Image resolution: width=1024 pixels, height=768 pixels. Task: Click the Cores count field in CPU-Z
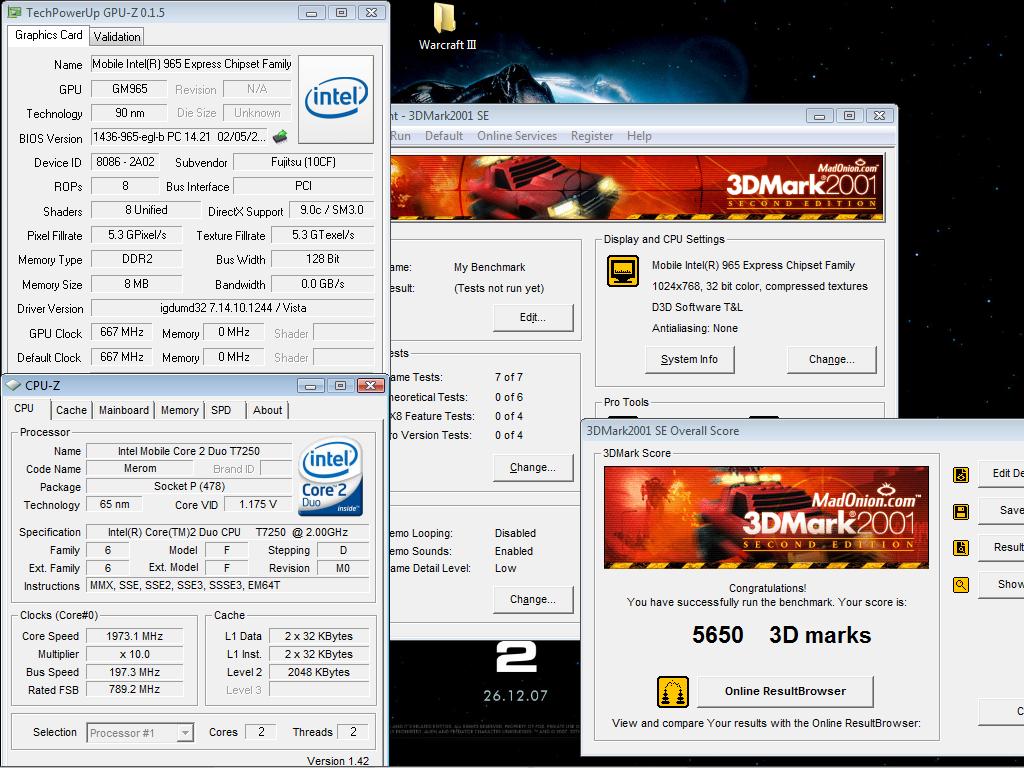pyautogui.click(x=261, y=733)
